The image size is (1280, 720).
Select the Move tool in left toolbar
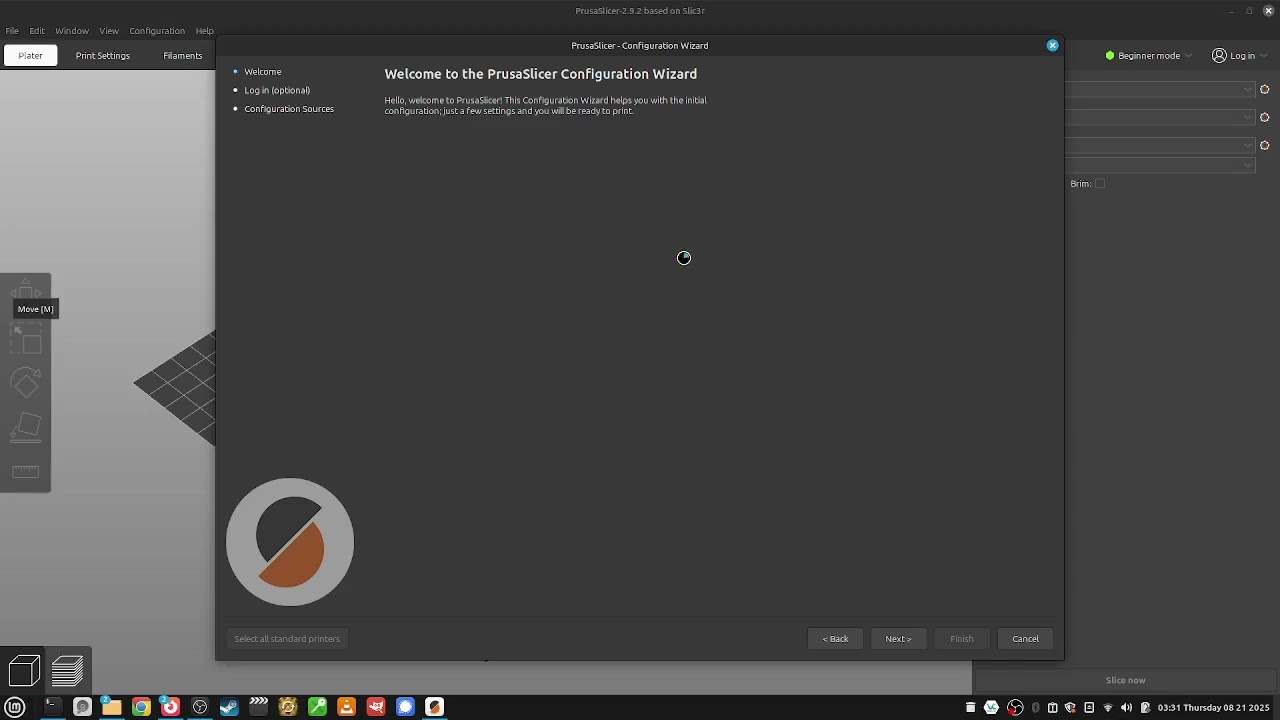pyautogui.click(x=26, y=289)
